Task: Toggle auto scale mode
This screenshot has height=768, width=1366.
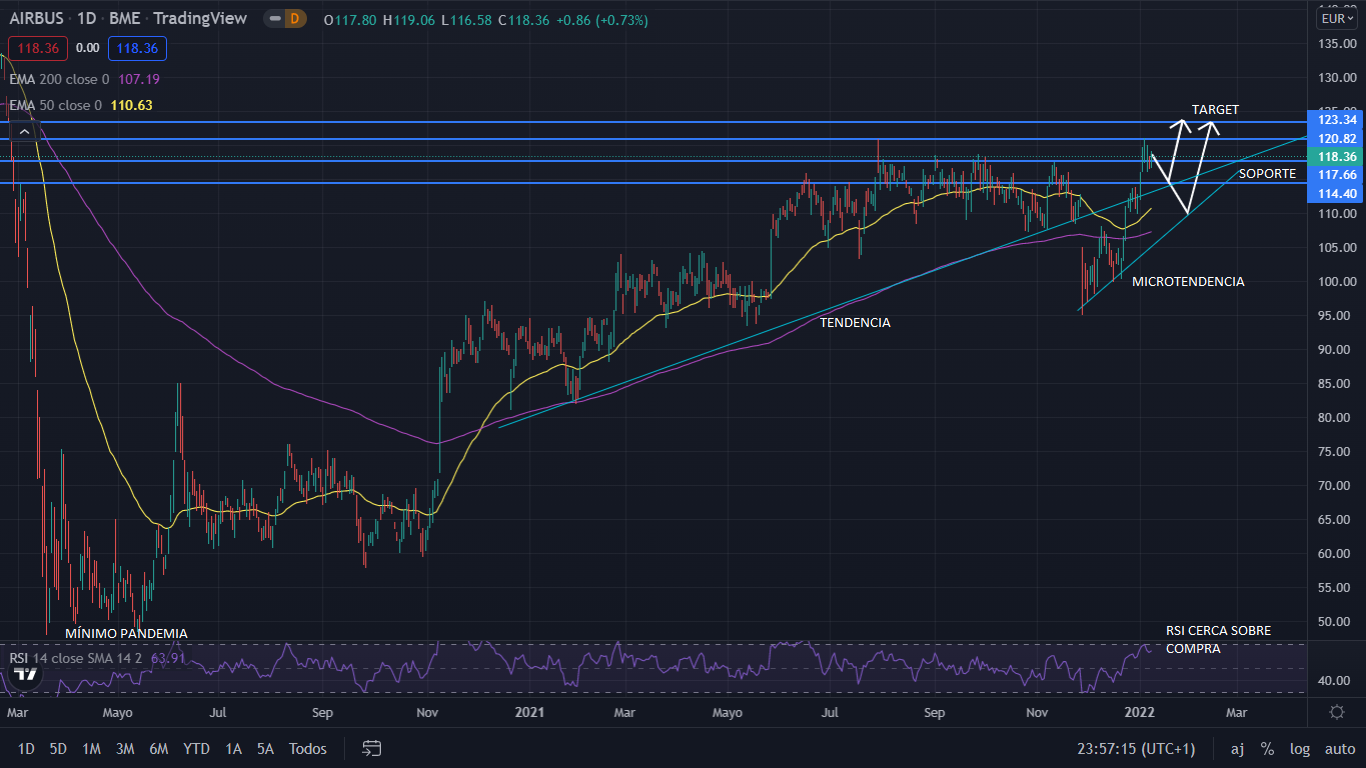Action: [x=1340, y=748]
